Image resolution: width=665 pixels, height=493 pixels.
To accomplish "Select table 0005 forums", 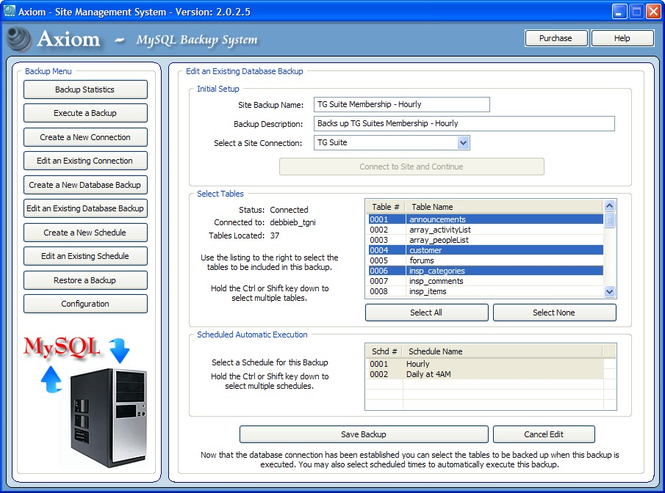I will click(485, 261).
